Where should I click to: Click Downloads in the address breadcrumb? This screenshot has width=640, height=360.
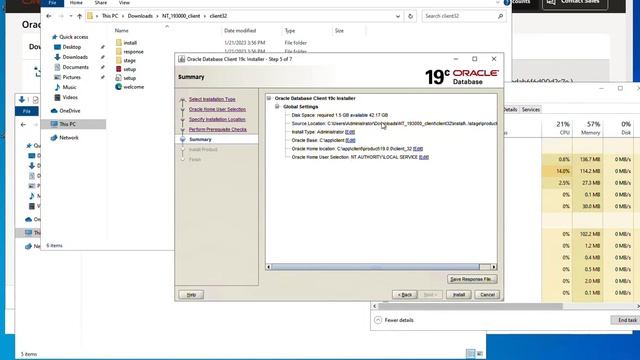[140, 16]
